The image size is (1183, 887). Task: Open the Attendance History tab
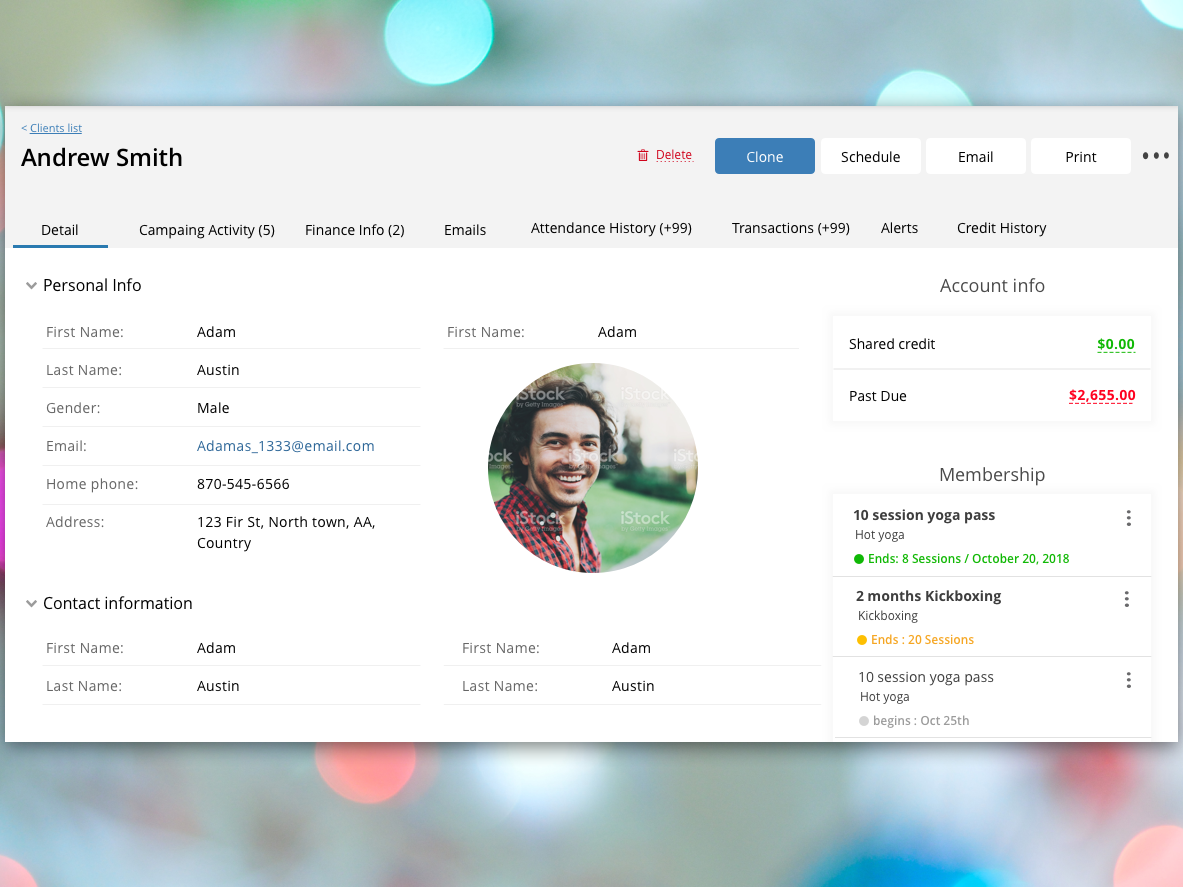pos(611,227)
